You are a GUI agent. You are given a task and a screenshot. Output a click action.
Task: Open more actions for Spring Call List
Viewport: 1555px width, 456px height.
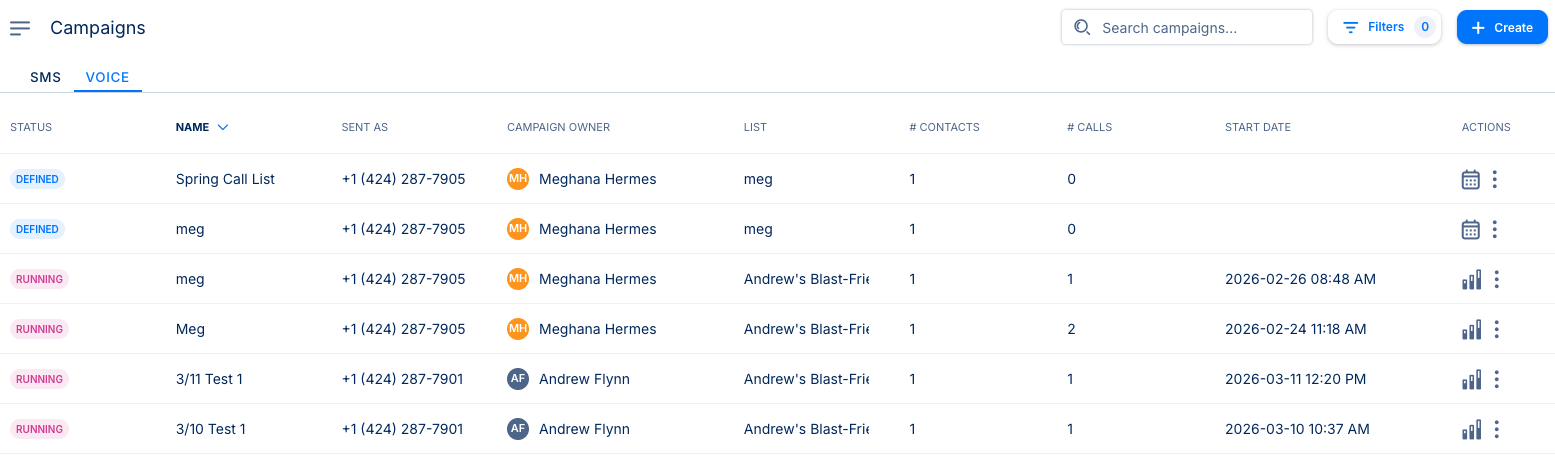tap(1495, 180)
